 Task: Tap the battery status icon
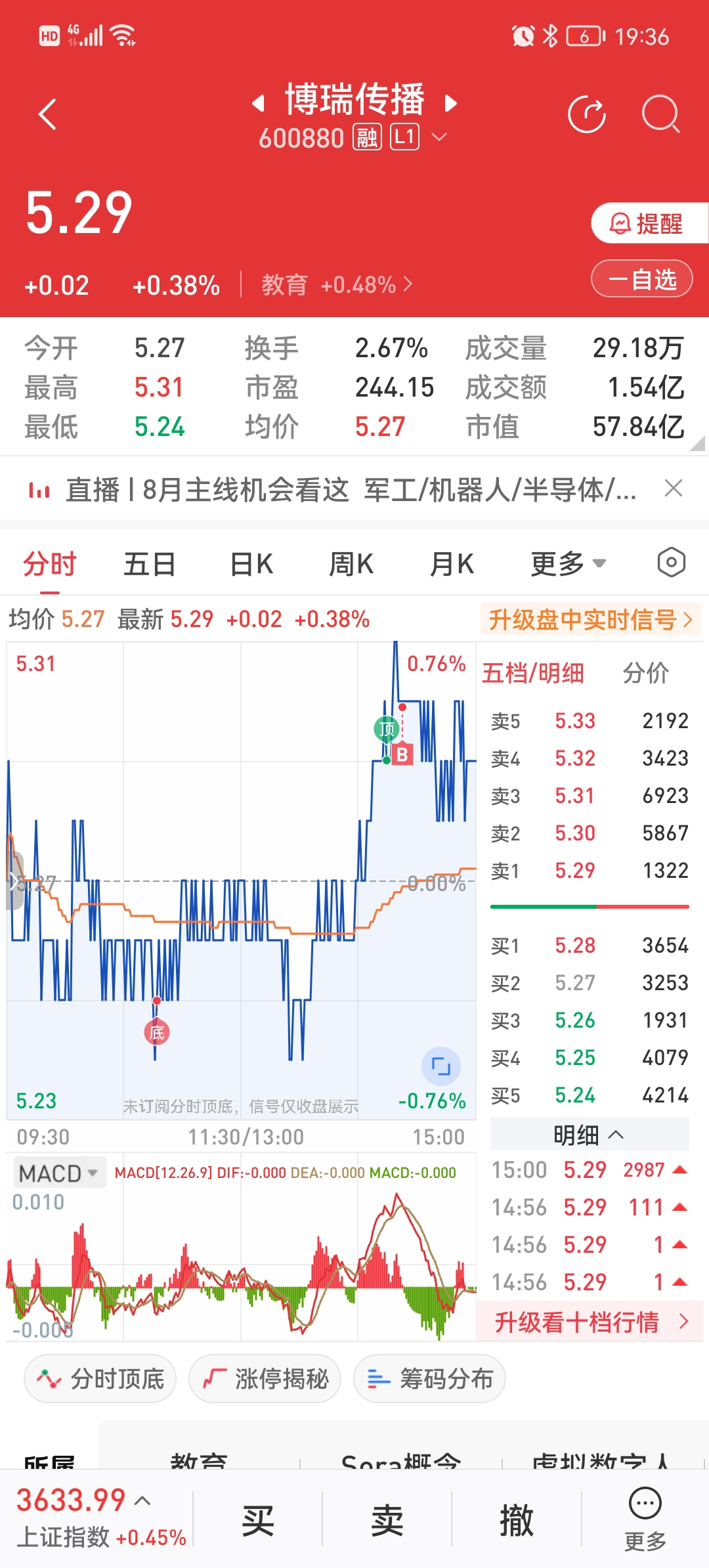point(586,35)
